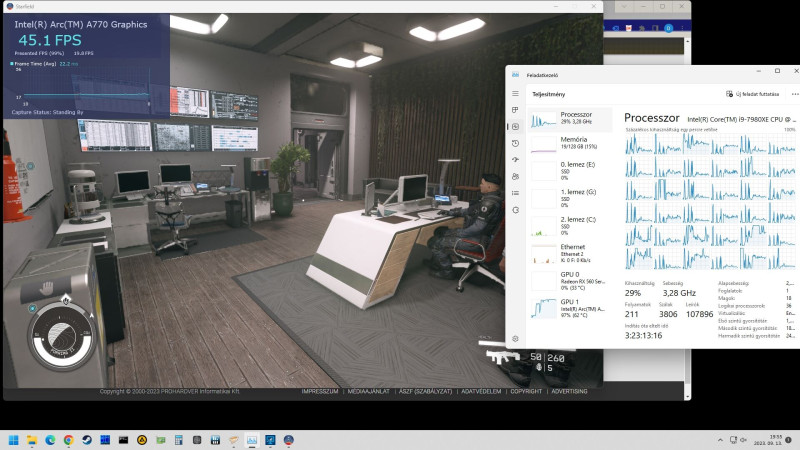Image resolution: width=800 pixels, height=450 pixels.
Task: Open the Task Manager hamburger navigation menu
Action: tap(515, 94)
